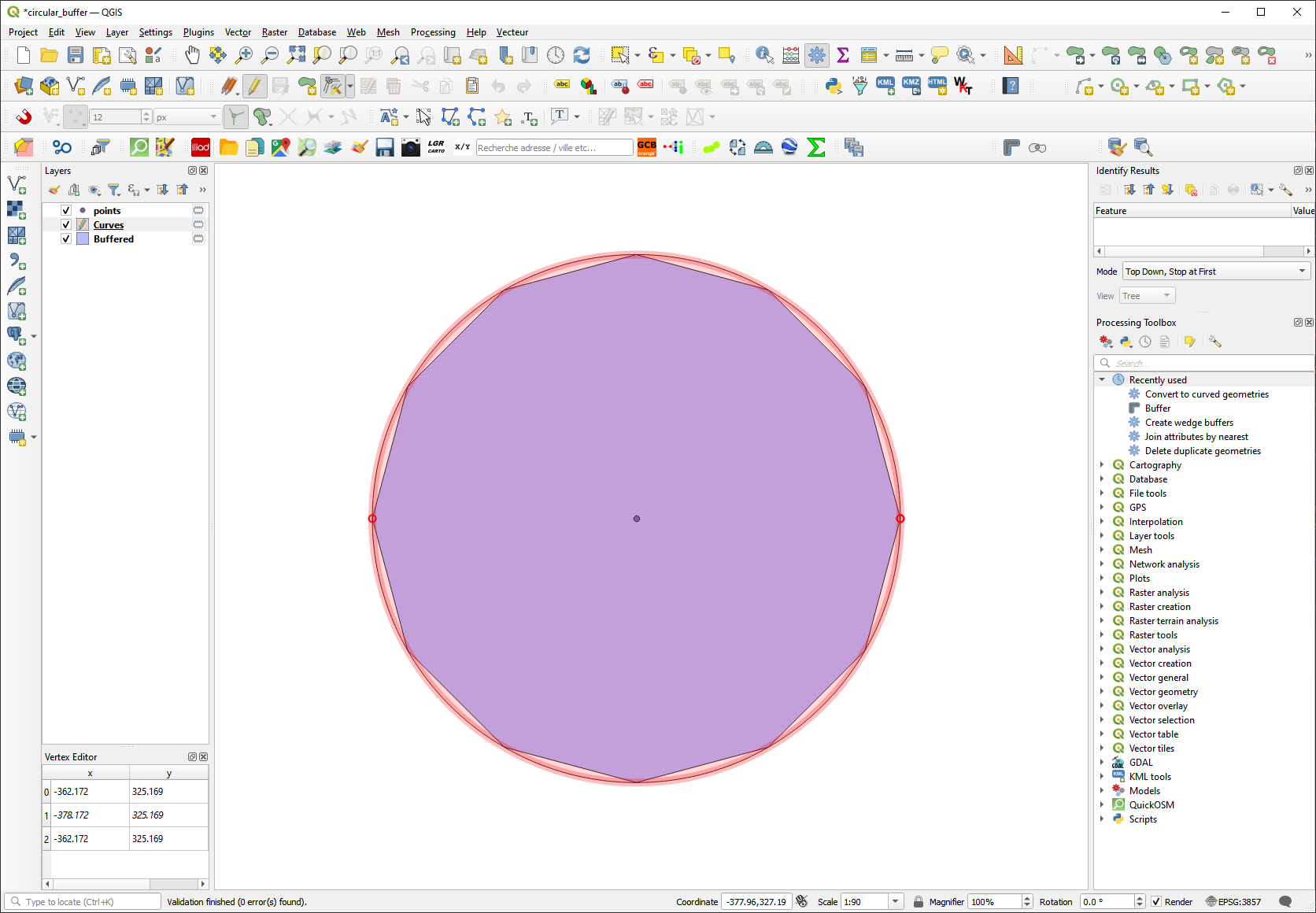The image size is (1316, 913).
Task: Toggle editing with the pencil icon
Action: pos(254,86)
